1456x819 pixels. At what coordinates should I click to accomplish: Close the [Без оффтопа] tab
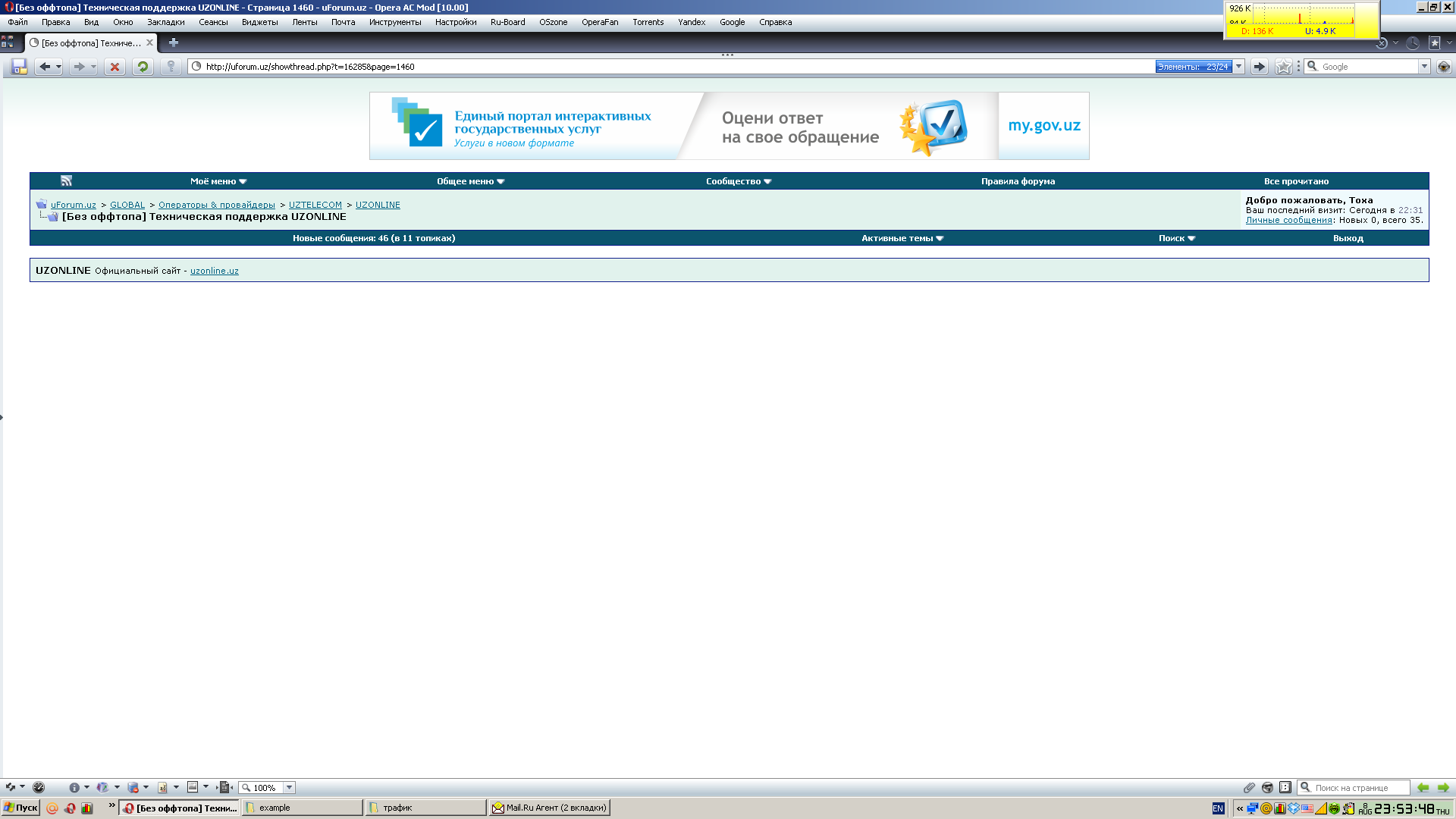[x=149, y=43]
